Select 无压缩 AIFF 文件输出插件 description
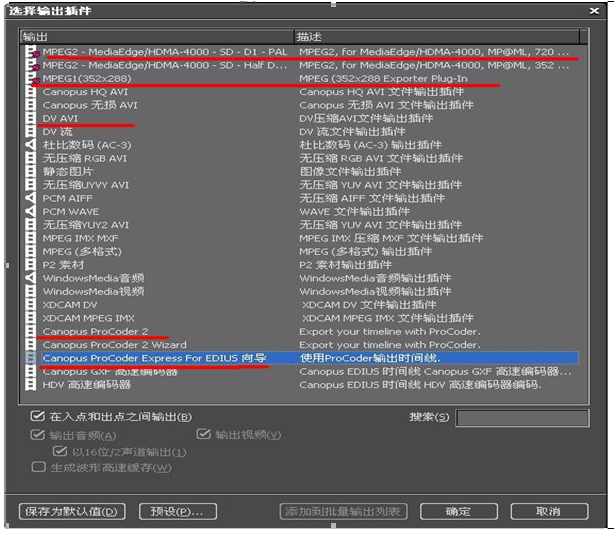 tap(372, 199)
